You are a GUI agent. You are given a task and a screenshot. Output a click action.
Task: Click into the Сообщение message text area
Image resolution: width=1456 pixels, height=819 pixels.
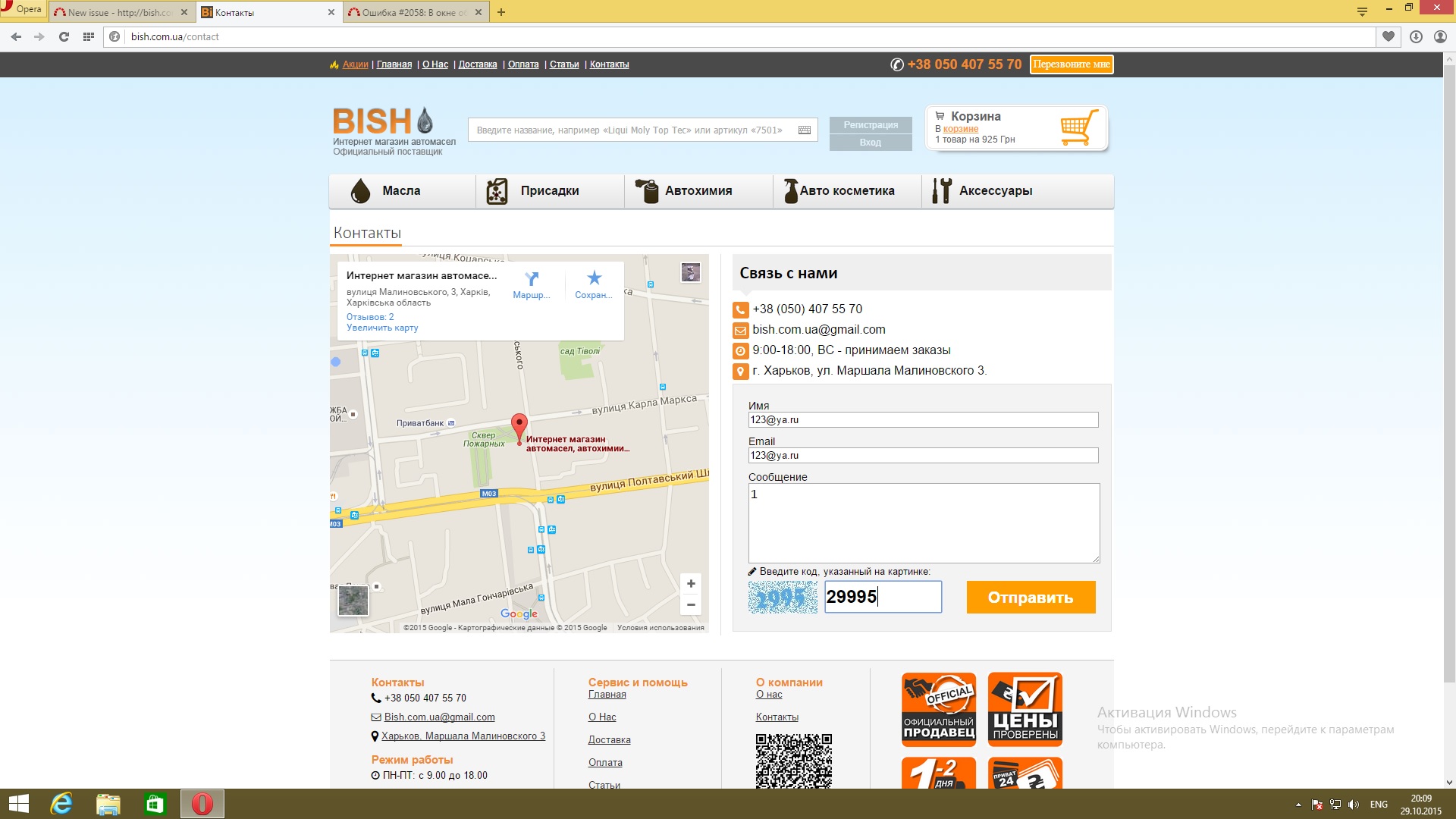pyautogui.click(x=923, y=523)
